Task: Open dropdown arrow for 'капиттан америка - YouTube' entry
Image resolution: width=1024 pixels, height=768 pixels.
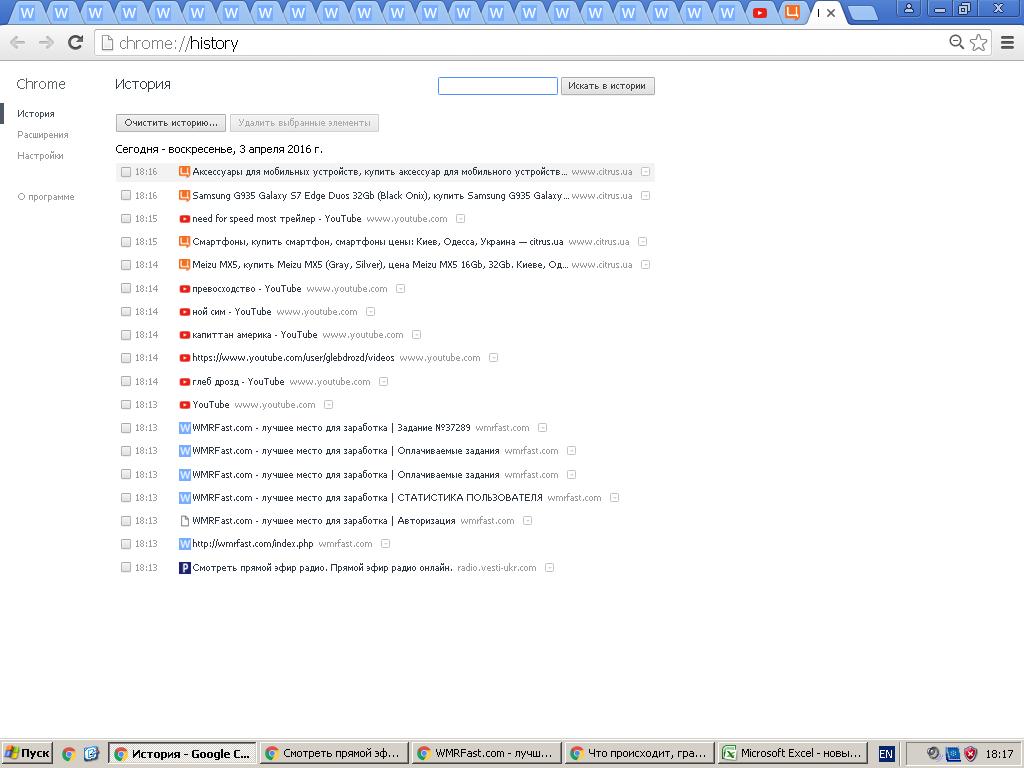Action: [417, 334]
